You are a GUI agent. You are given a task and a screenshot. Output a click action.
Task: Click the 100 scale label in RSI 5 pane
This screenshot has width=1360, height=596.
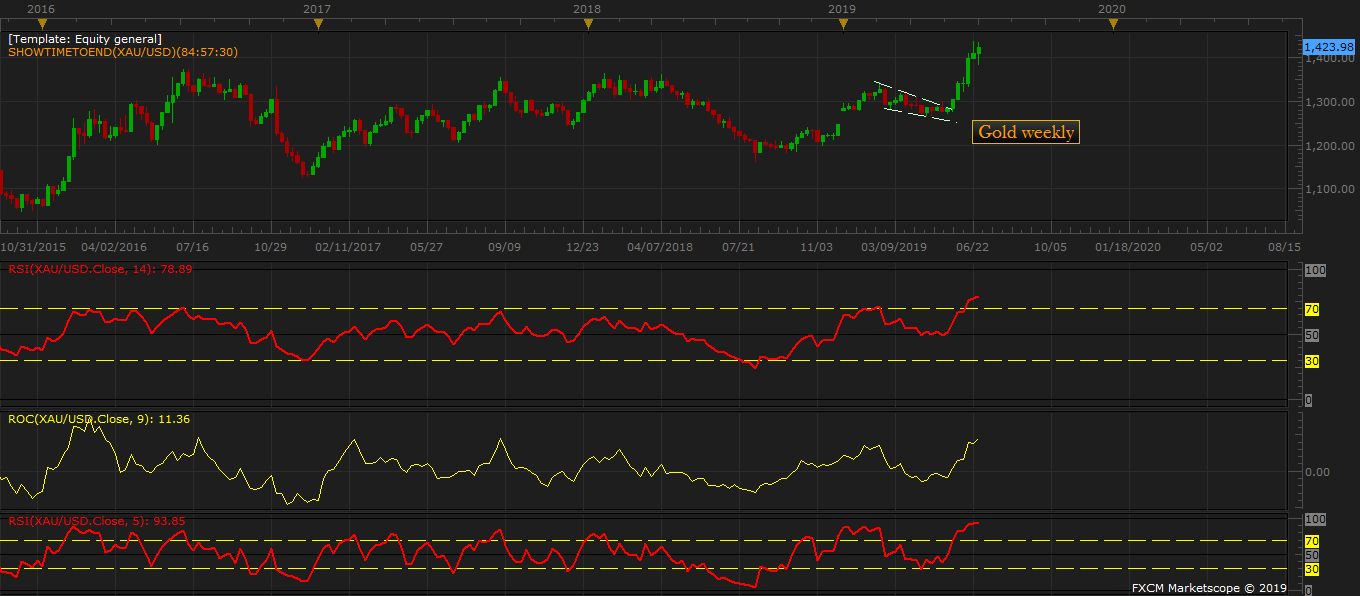click(x=1315, y=520)
